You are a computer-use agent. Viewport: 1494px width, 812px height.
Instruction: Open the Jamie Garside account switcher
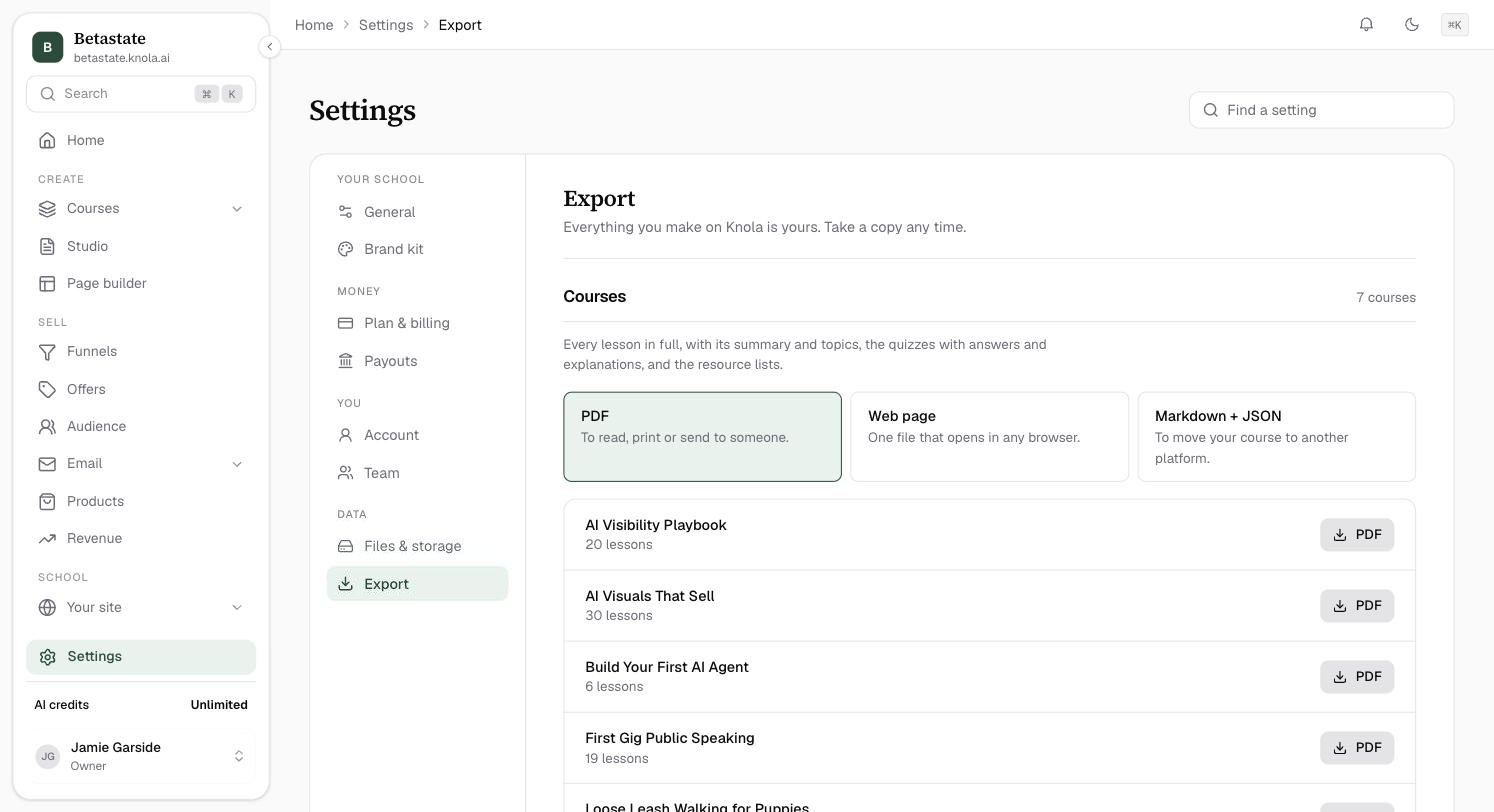[141, 756]
